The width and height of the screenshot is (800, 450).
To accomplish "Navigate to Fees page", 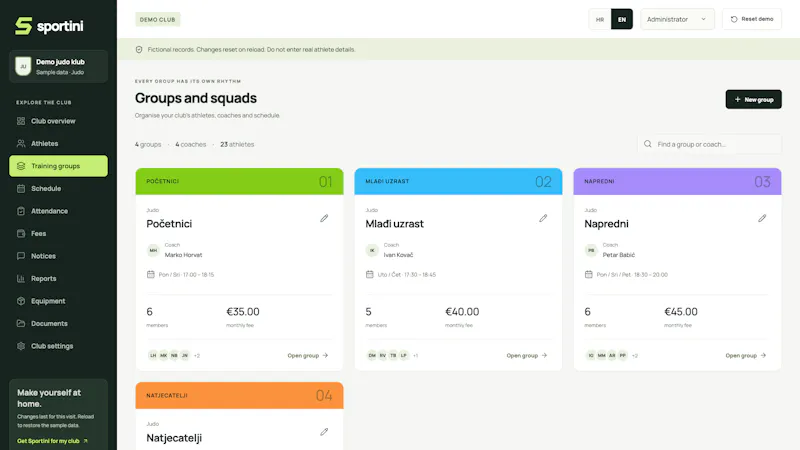I will pos(58,233).
